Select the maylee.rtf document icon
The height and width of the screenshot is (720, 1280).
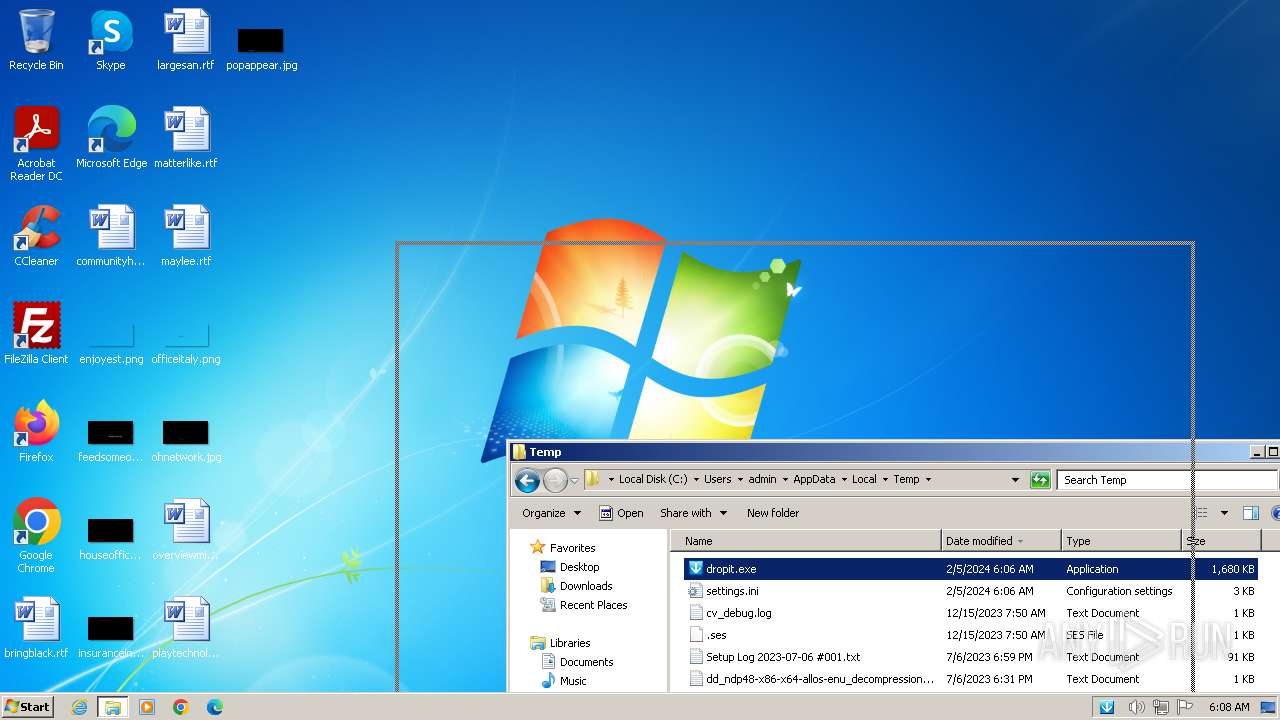pos(186,236)
